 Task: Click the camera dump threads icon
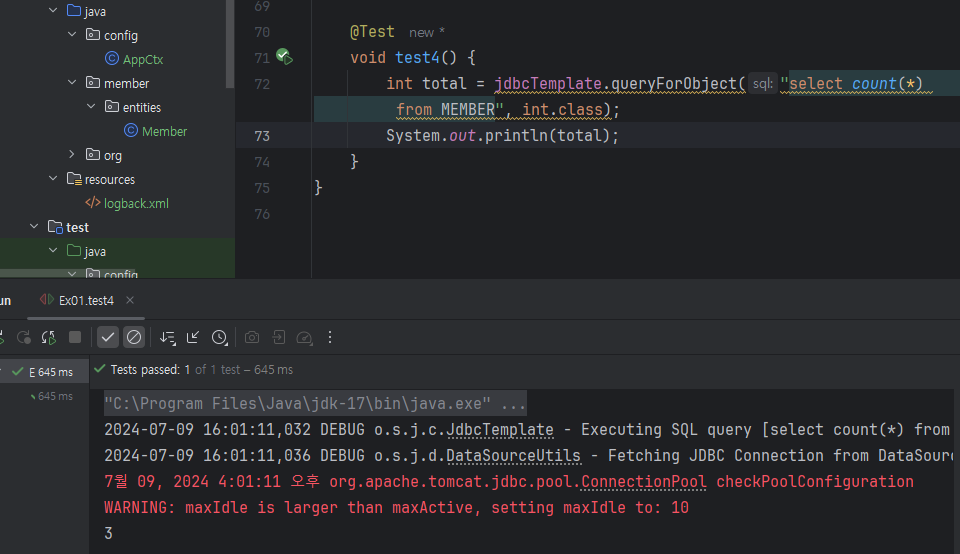point(252,337)
